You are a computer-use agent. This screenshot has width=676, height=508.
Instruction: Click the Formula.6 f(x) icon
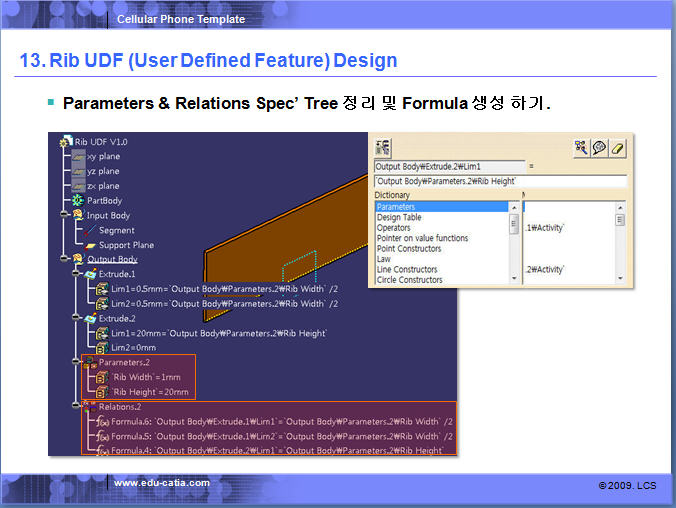(x=103, y=422)
